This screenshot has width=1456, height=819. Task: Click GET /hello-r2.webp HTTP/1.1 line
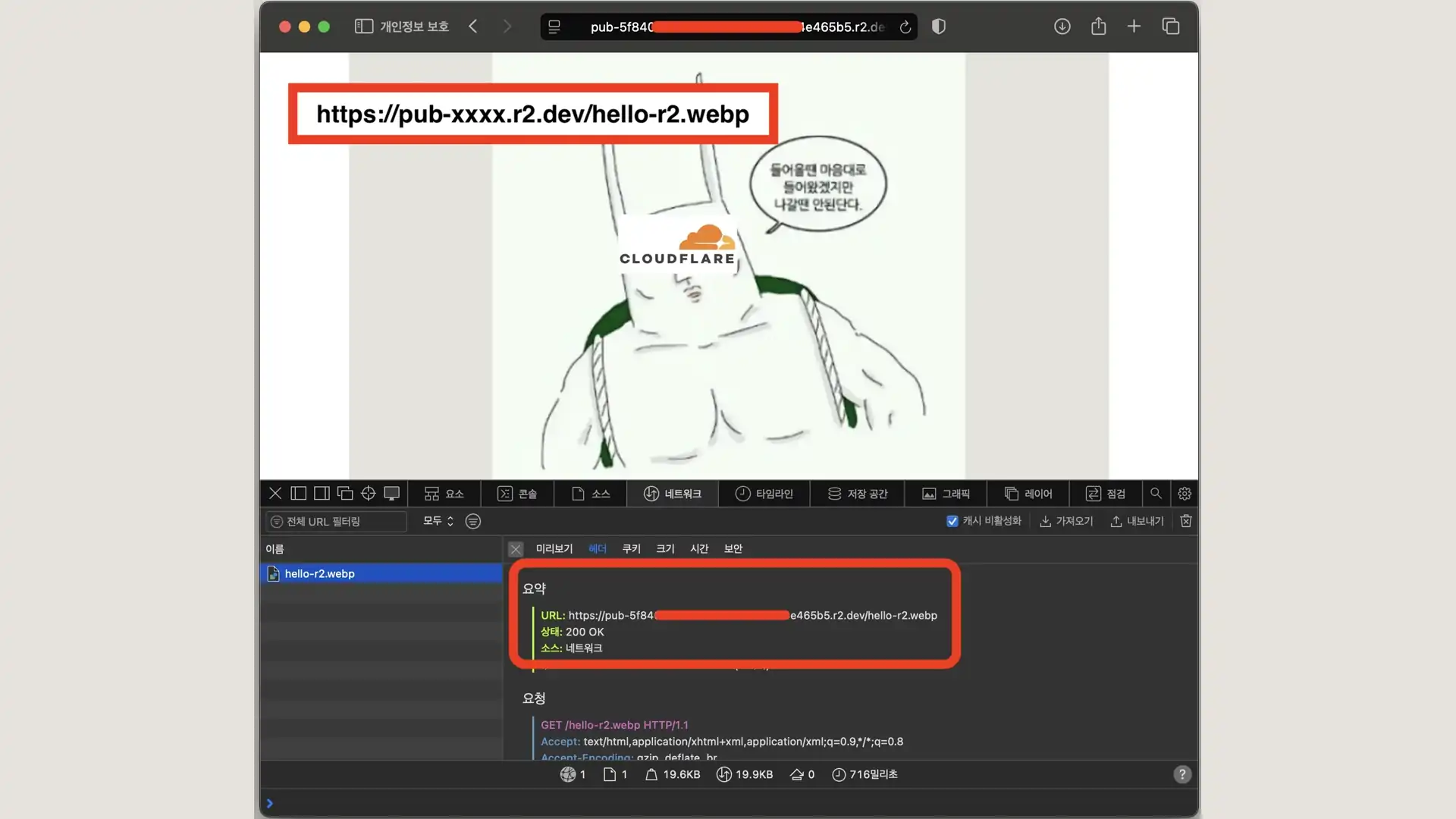tap(614, 725)
